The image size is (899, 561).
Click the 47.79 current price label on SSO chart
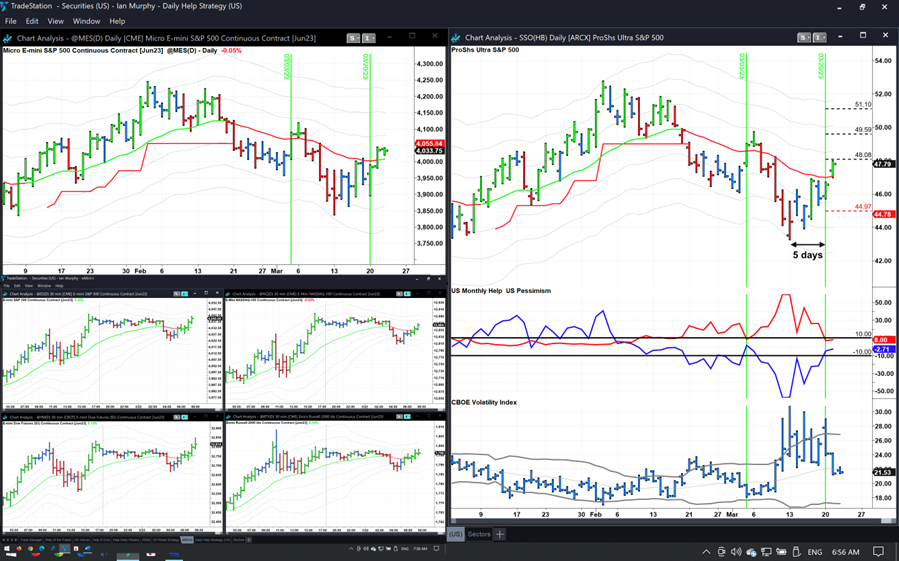click(x=882, y=164)
